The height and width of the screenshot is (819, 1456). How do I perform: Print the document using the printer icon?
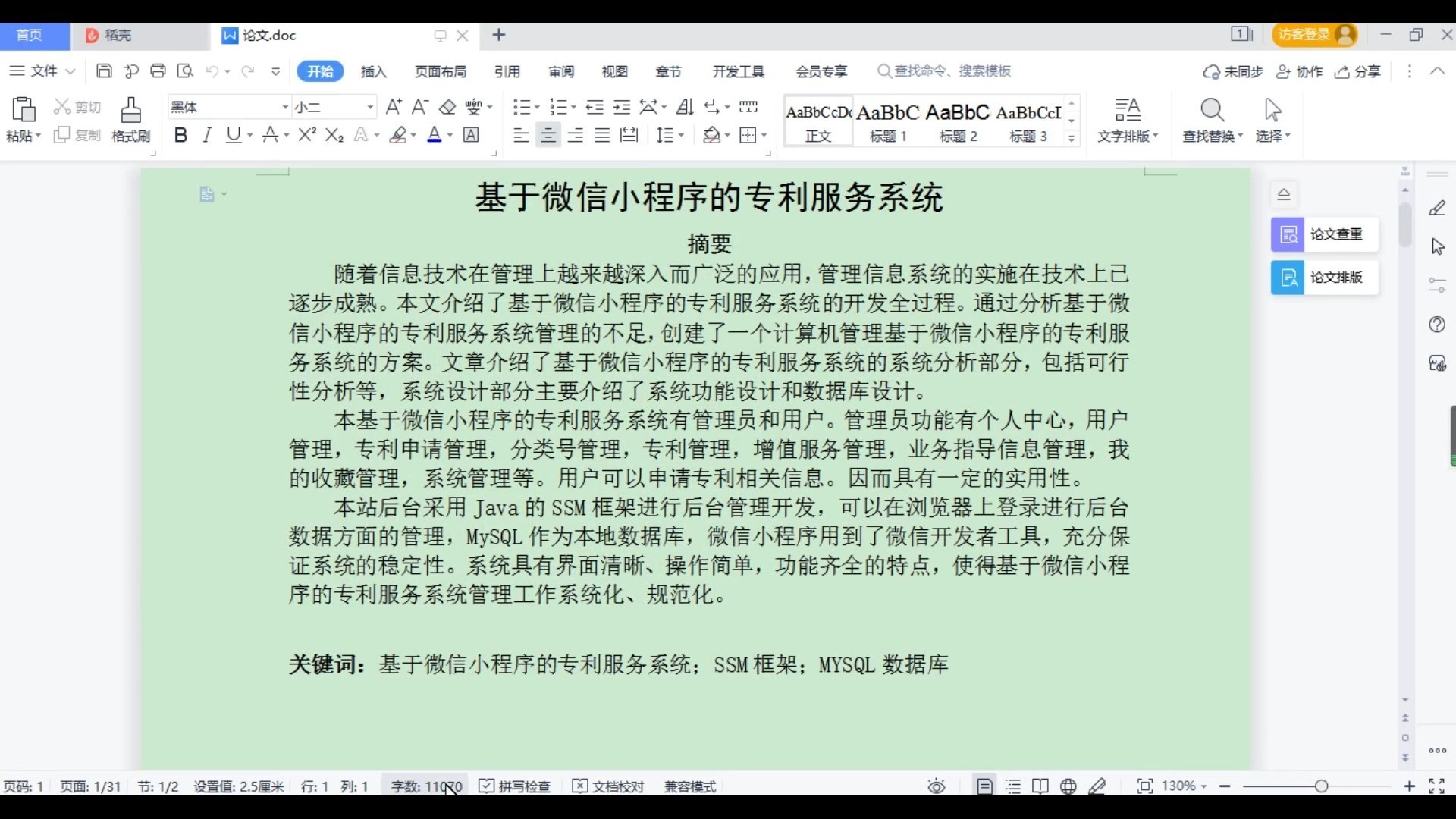point(158,71)
